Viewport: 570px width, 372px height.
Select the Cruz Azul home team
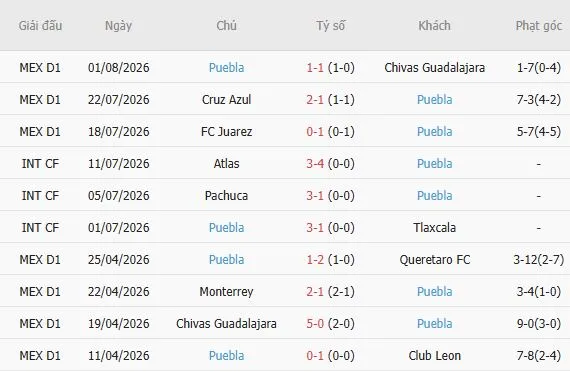[x=226, y=100]
